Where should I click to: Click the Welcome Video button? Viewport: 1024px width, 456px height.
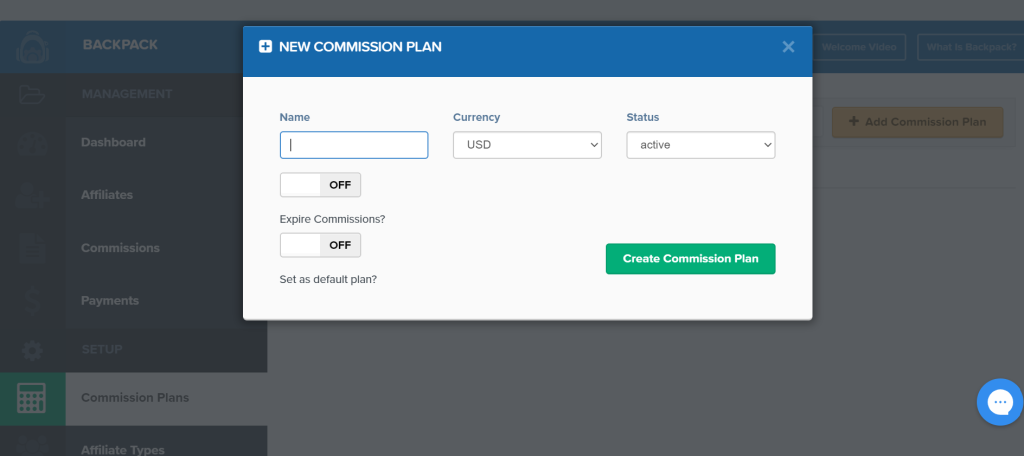click(x=862, y=47)
